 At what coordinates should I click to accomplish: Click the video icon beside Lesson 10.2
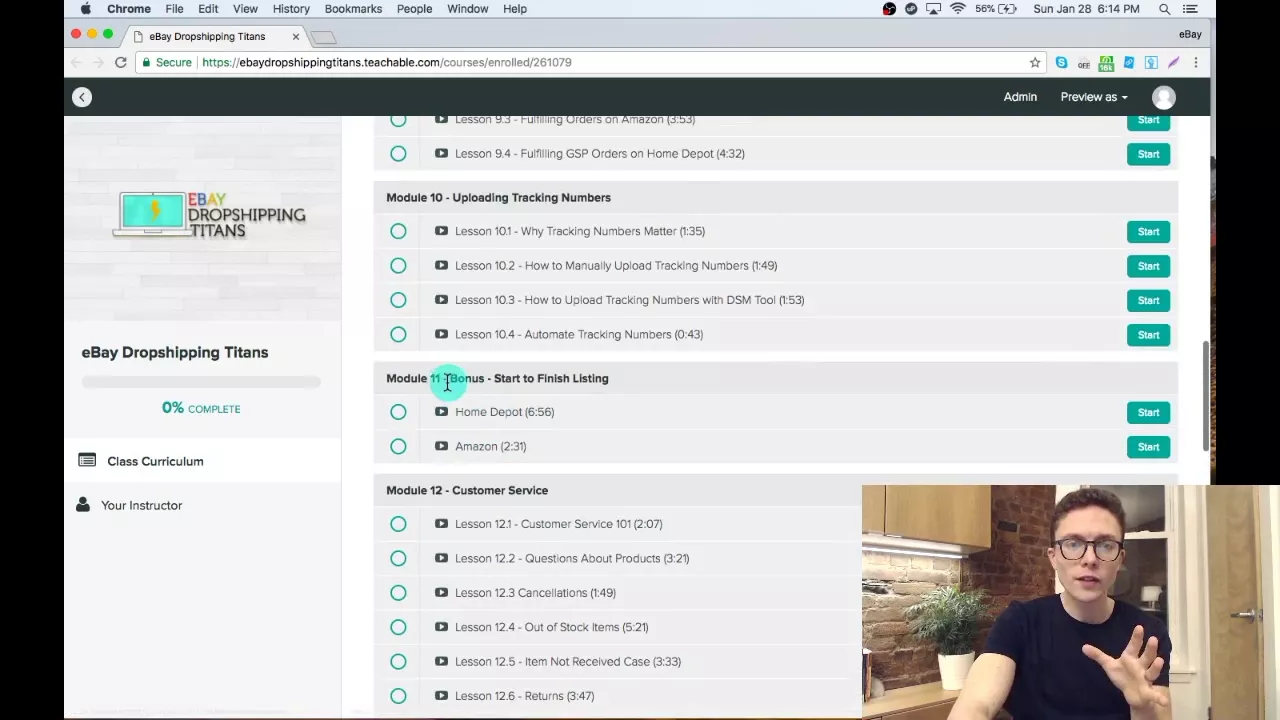pos(441,265)
